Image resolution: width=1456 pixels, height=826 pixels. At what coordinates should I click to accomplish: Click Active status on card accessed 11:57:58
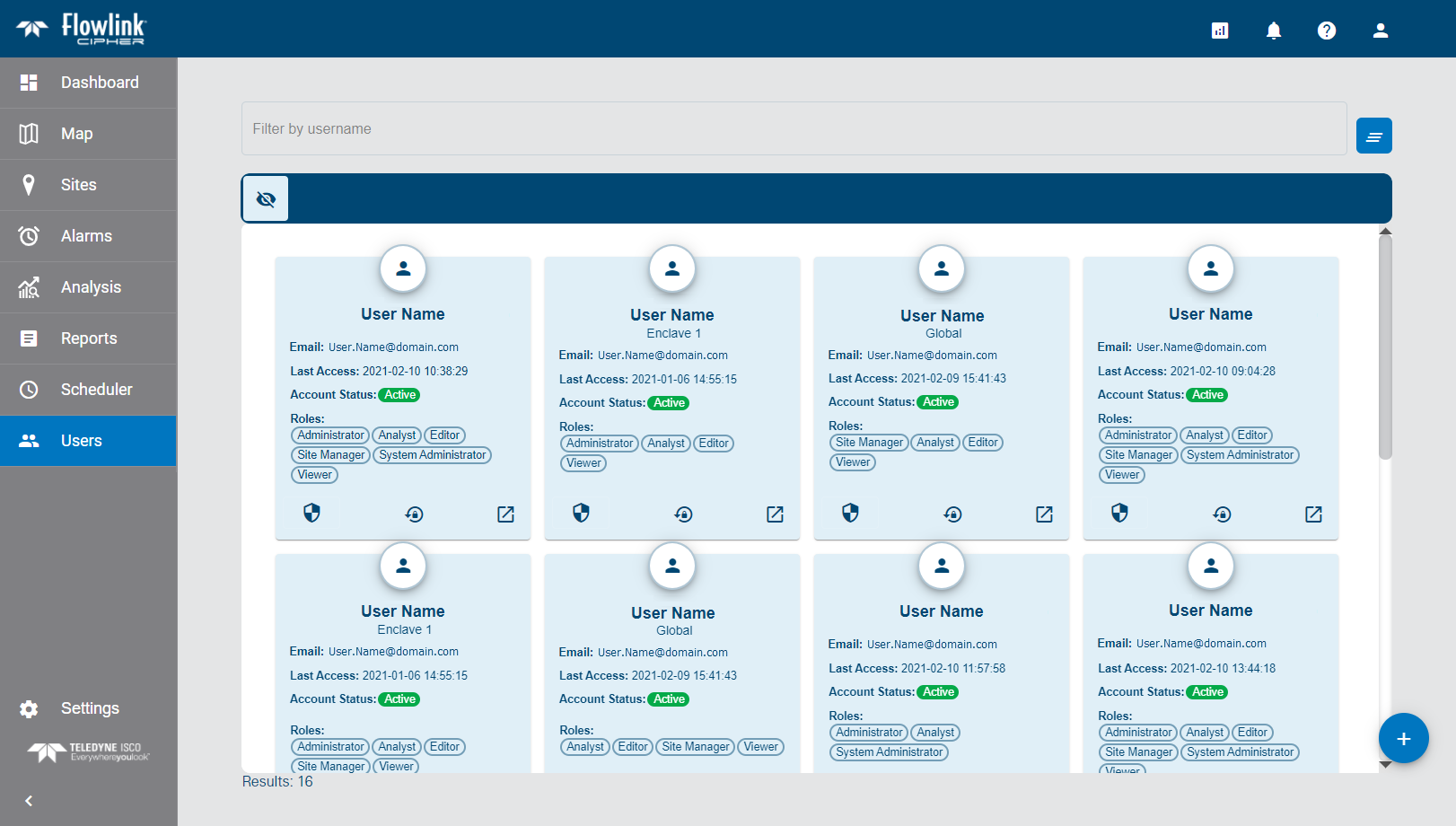coord(938,692)
